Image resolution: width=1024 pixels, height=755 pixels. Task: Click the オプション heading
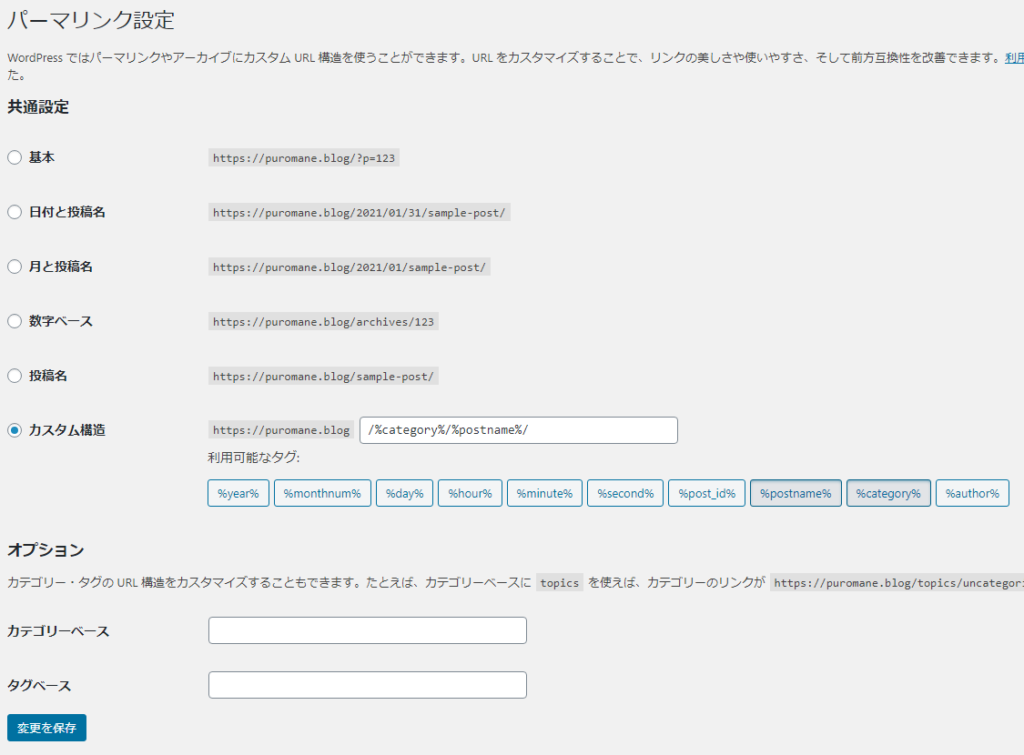tap(46, 550)
